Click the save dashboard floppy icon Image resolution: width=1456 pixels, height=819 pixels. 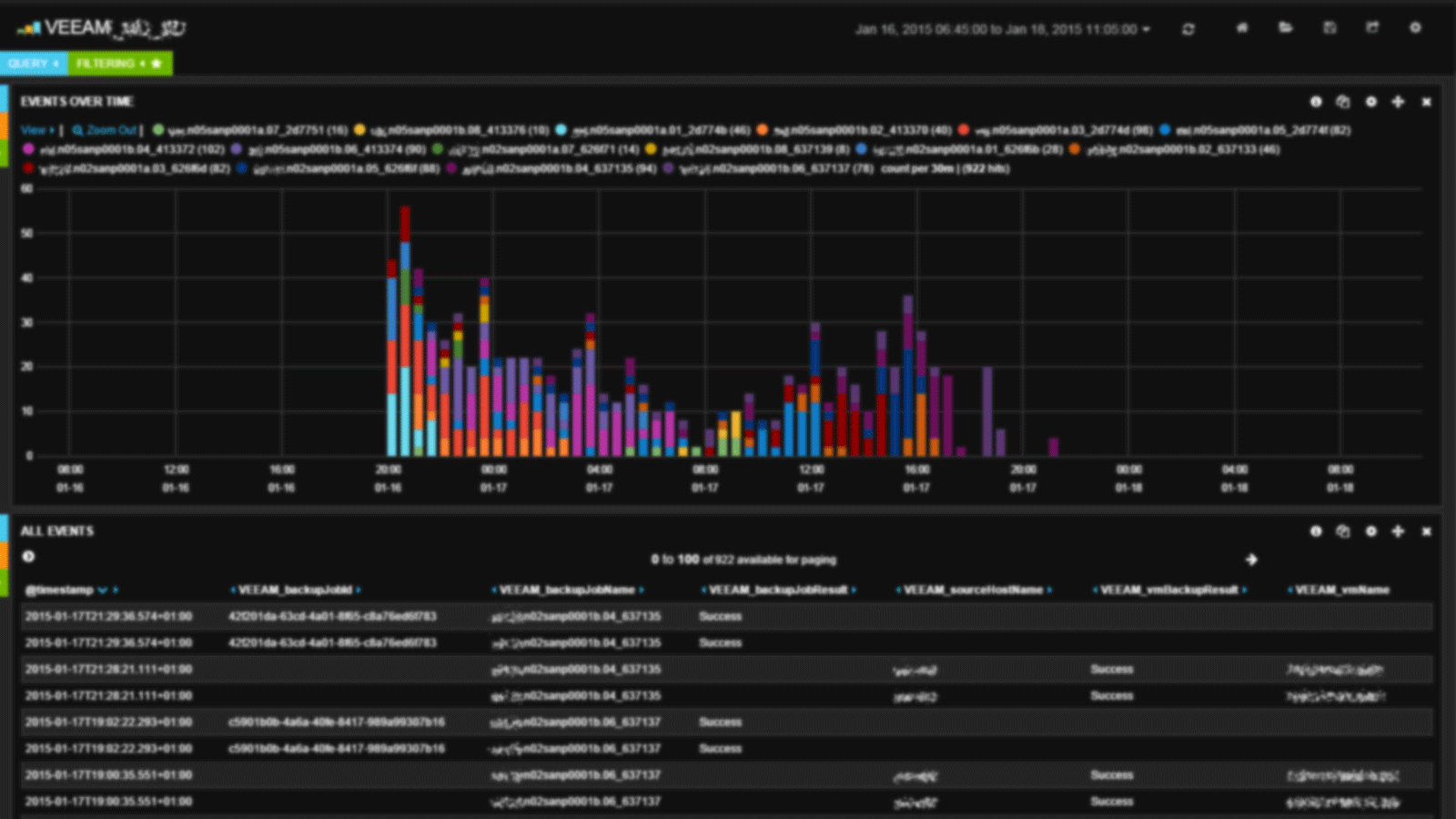tap(1330, 28)
